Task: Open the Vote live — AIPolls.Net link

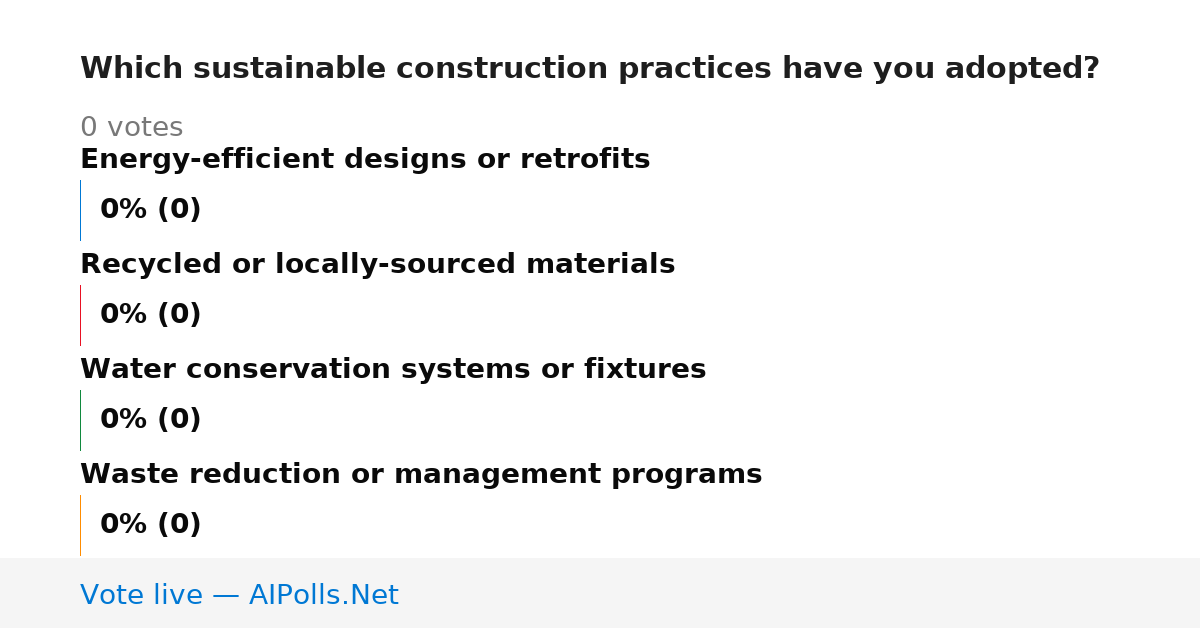Action: point(239,595)
